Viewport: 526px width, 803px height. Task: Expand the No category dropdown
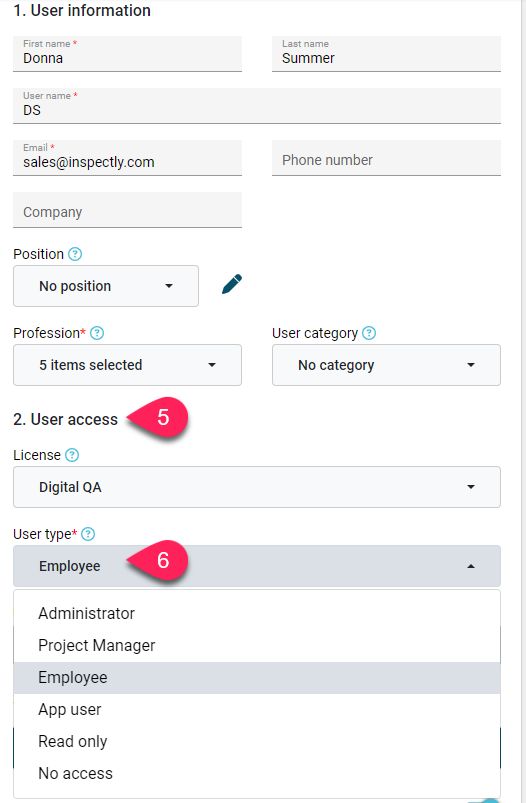click(x=386, y=365)
